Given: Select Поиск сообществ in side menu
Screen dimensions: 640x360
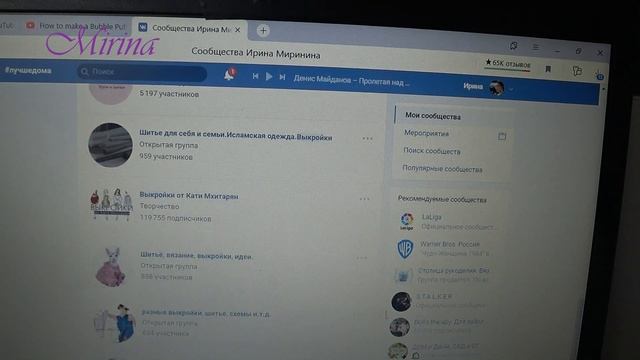Looking at the screenshot, I should tap(432, 151).
